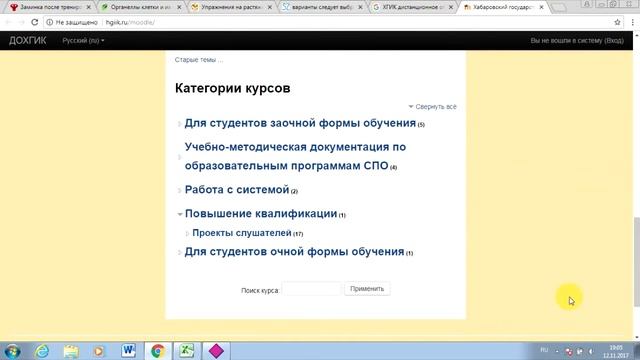The image size is (640, 360).
Task: Bookmark this page with the star icon
Action: tap(617, 22)
